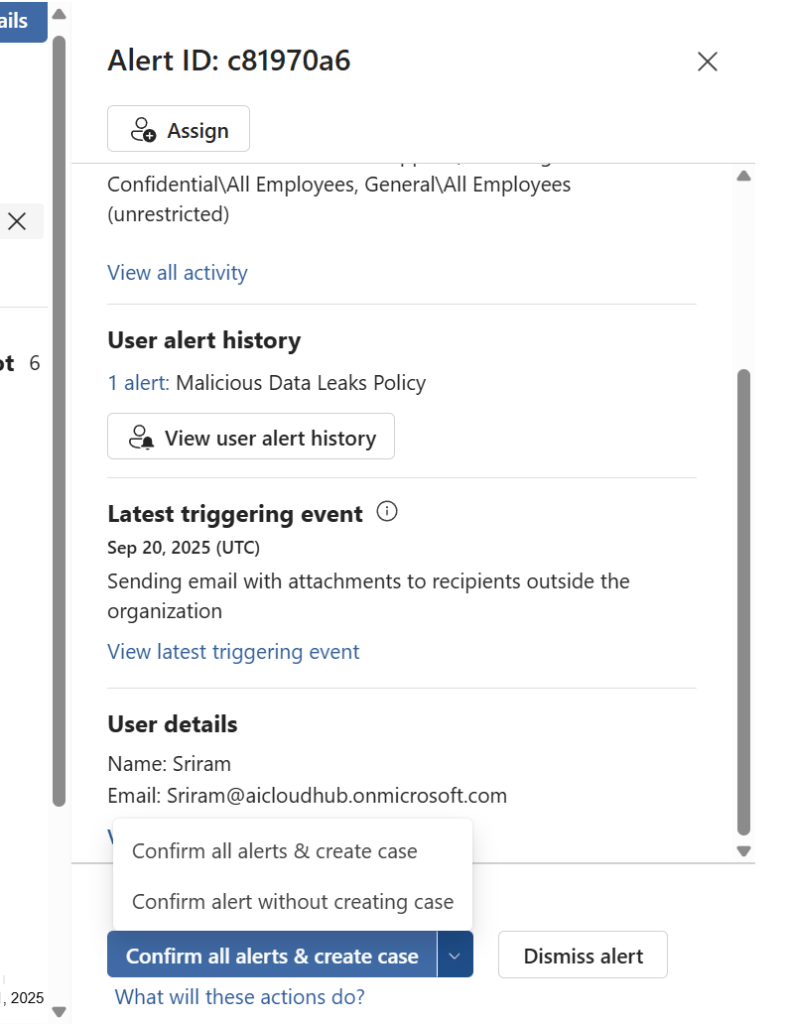Click the panel scrollbar down arrow
The image size is (787, 1024).
pos(743,851)
